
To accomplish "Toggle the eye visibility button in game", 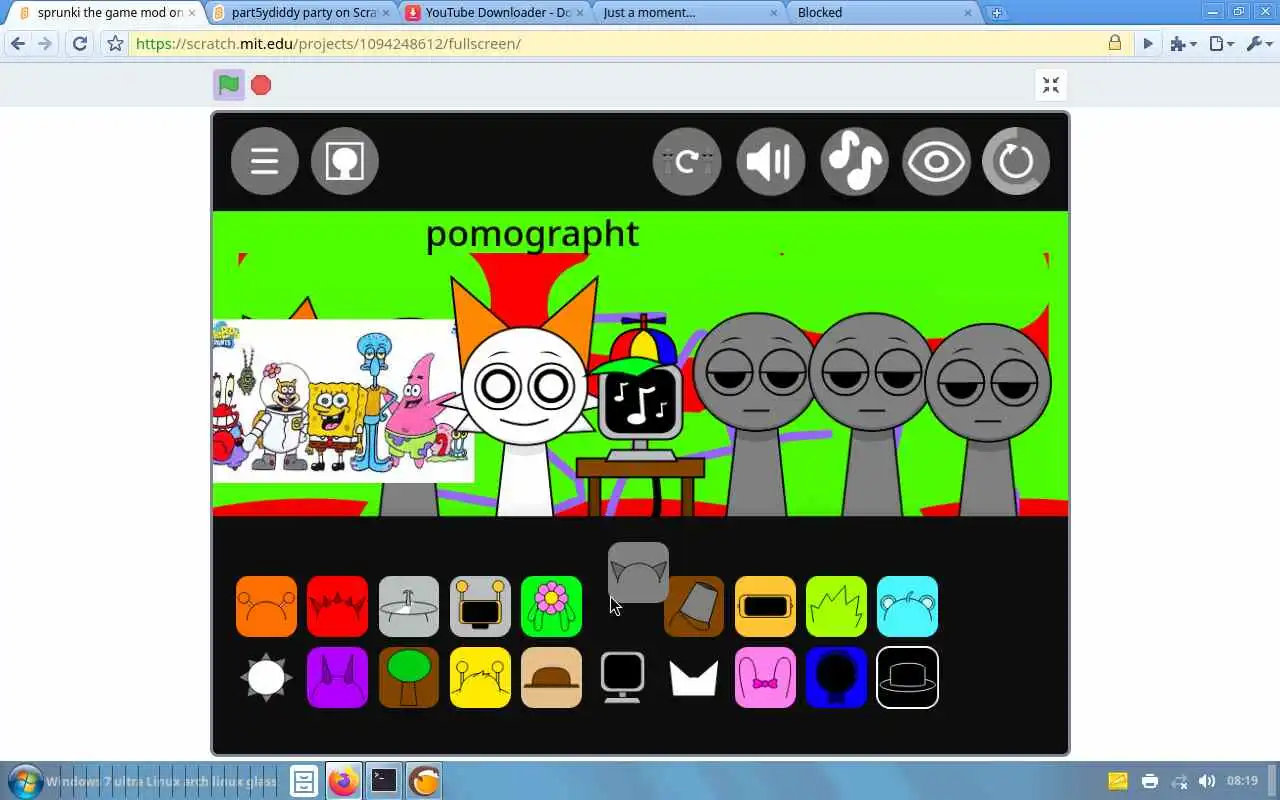I will tap(936, 161).
